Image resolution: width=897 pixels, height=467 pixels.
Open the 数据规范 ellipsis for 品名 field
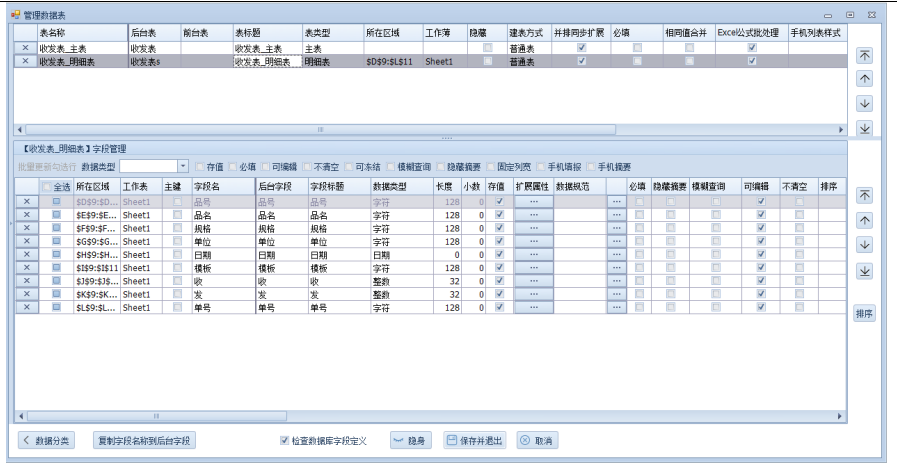click(616, 215)
